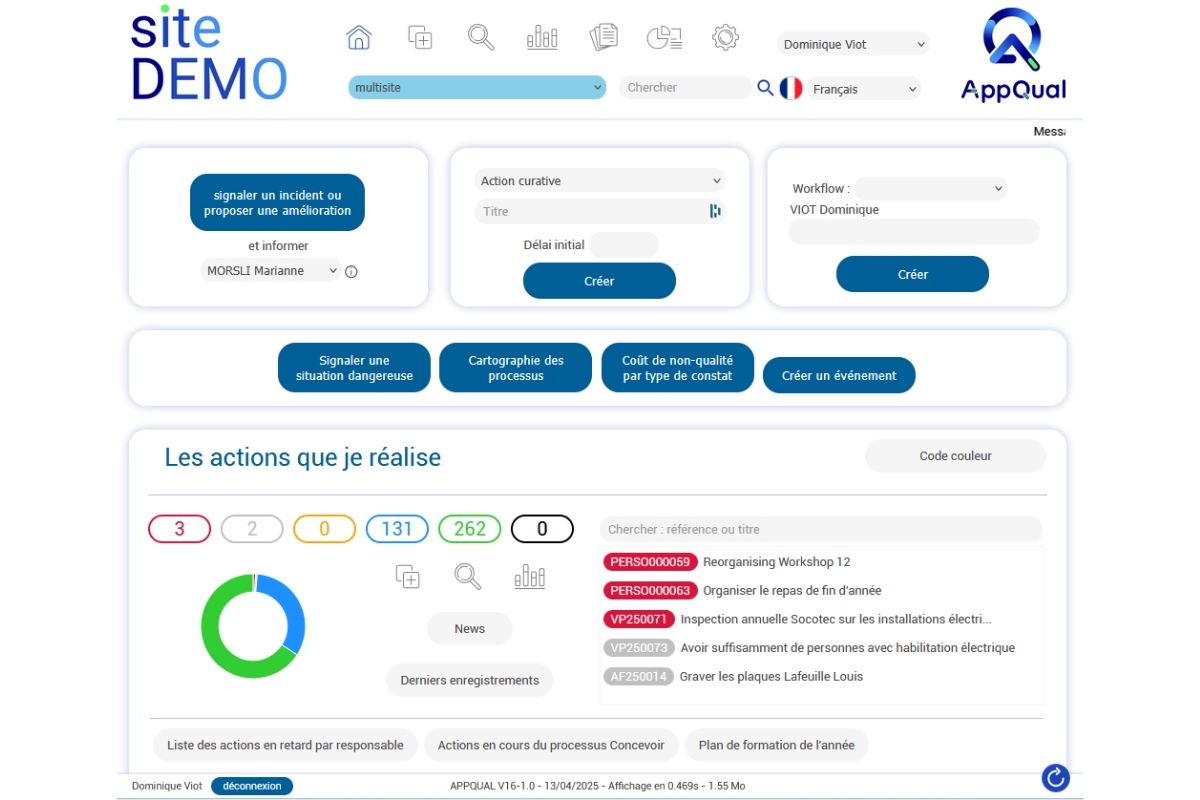Filter actions by red counter showing 3
Viewport: 1200px width, 800px height.
point(180,529)
